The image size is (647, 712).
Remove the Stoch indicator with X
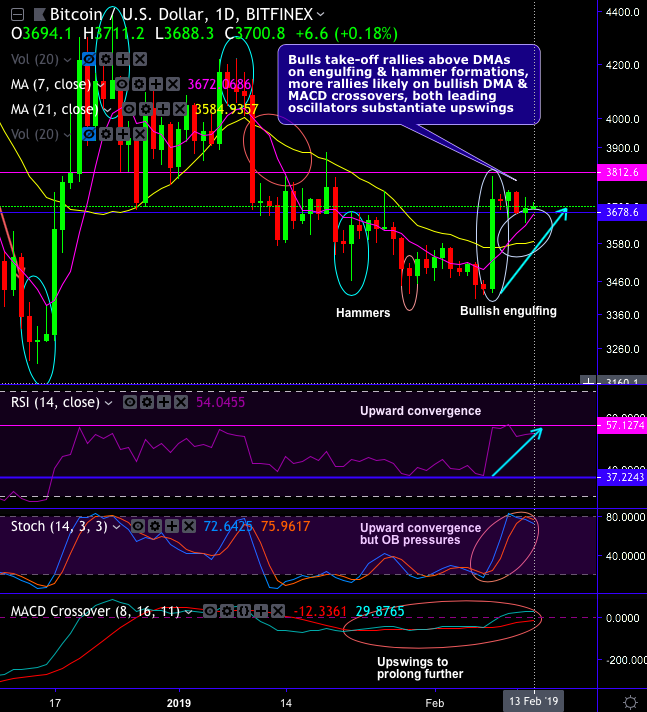pyautogui.click(x=189, y=526)
